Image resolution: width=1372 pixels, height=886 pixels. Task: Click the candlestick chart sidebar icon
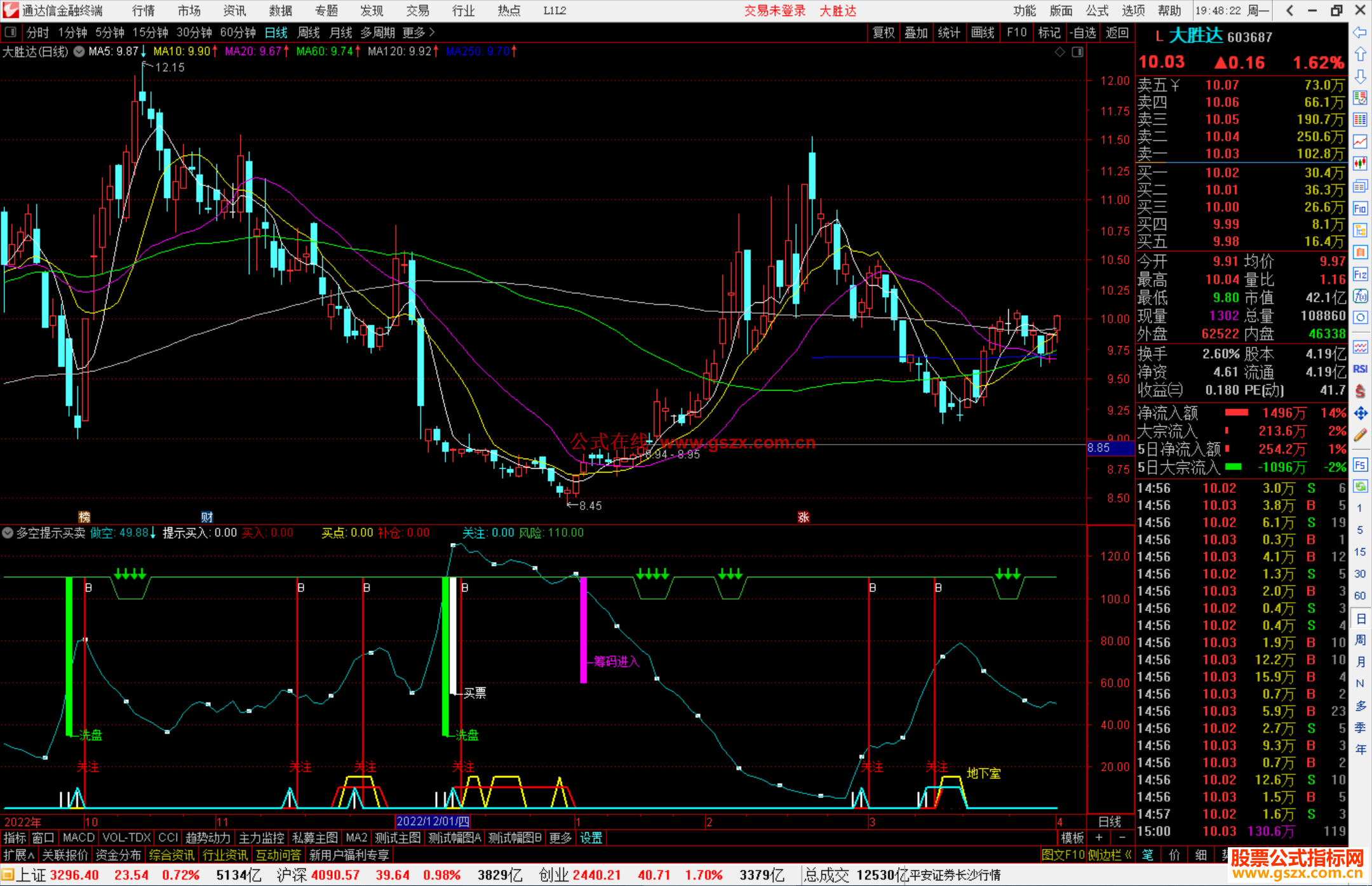pos(1360,163)
